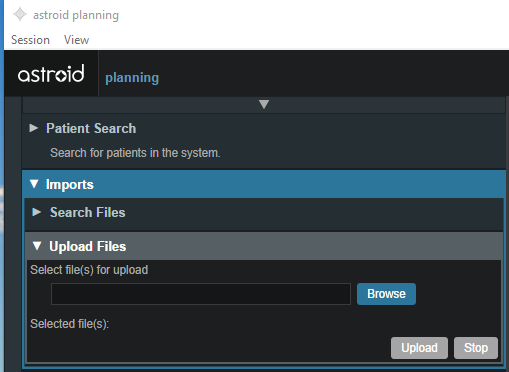Screen dimensions: 509x372
Task: Click the Stop button
Action: click(476, 348)
